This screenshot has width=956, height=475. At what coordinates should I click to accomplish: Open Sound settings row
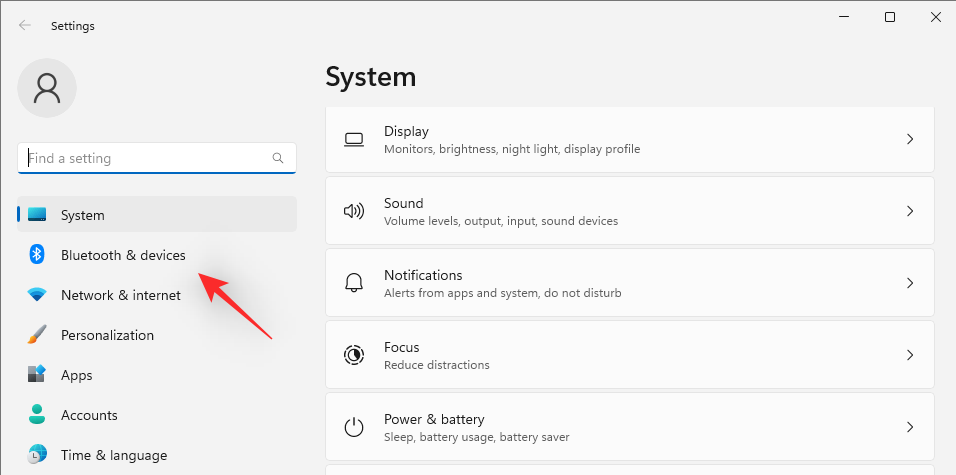630,211
